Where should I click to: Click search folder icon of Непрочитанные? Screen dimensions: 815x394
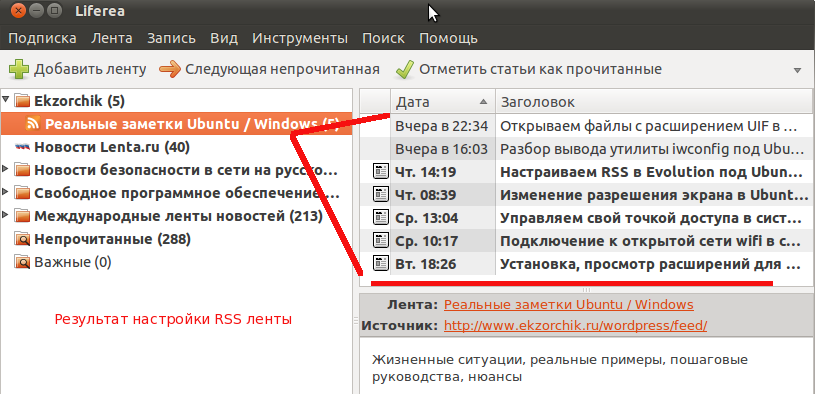pos(22,239)
